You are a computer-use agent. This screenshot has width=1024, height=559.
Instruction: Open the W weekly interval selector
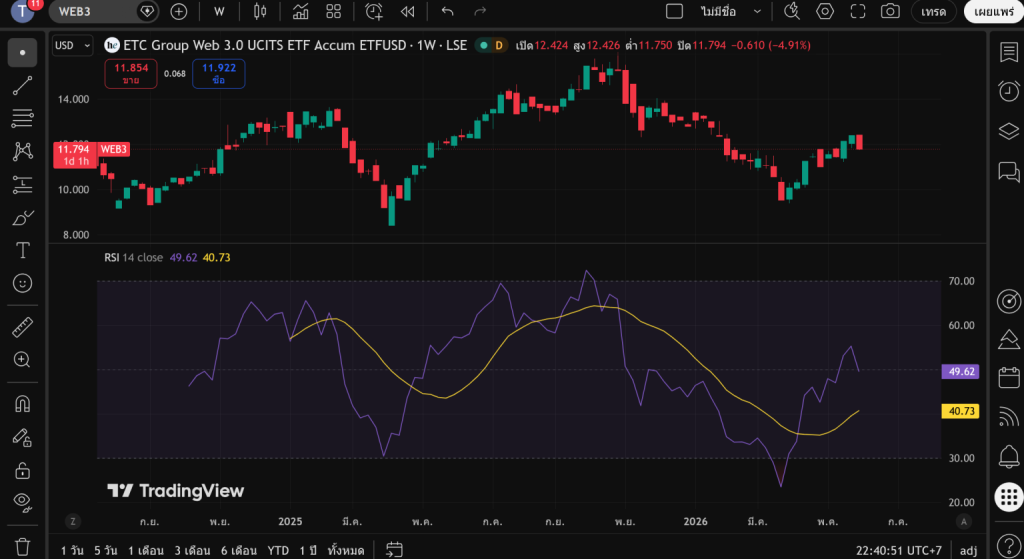pyautogui.click(x=219, y=11)
